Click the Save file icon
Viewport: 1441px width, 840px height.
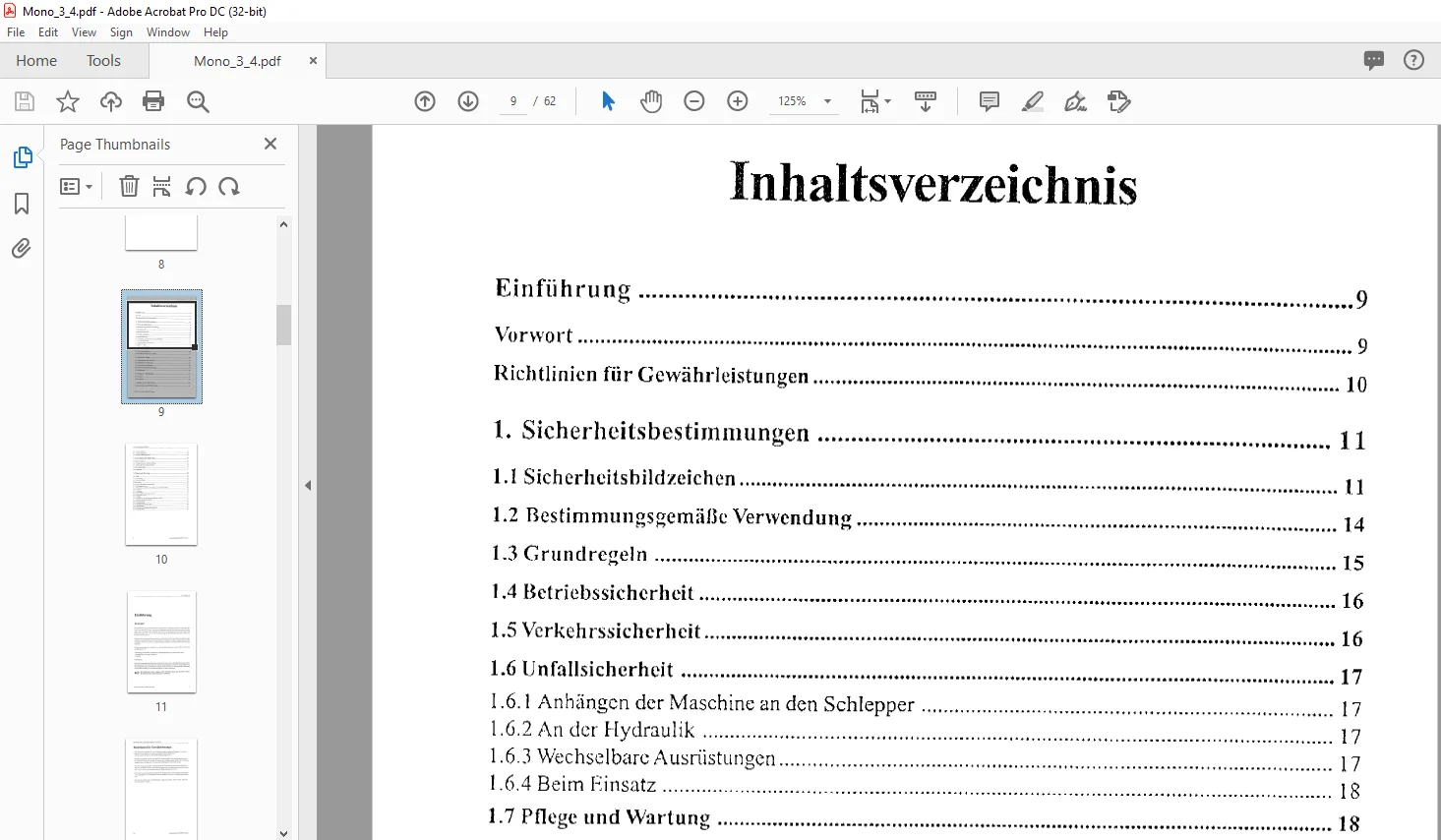pos(25,101)
